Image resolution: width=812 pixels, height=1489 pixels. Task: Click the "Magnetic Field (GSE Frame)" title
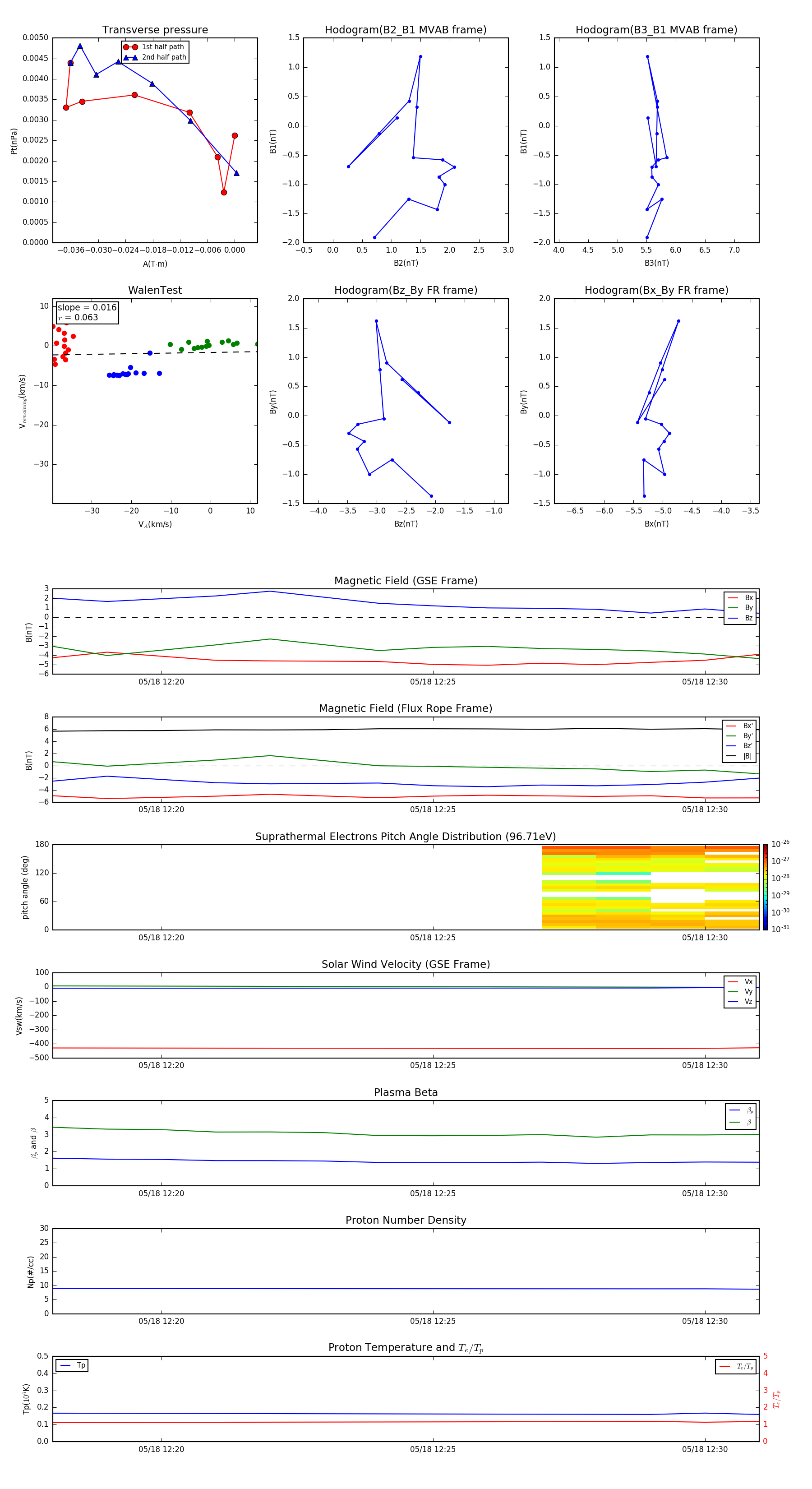coord(406,581)
